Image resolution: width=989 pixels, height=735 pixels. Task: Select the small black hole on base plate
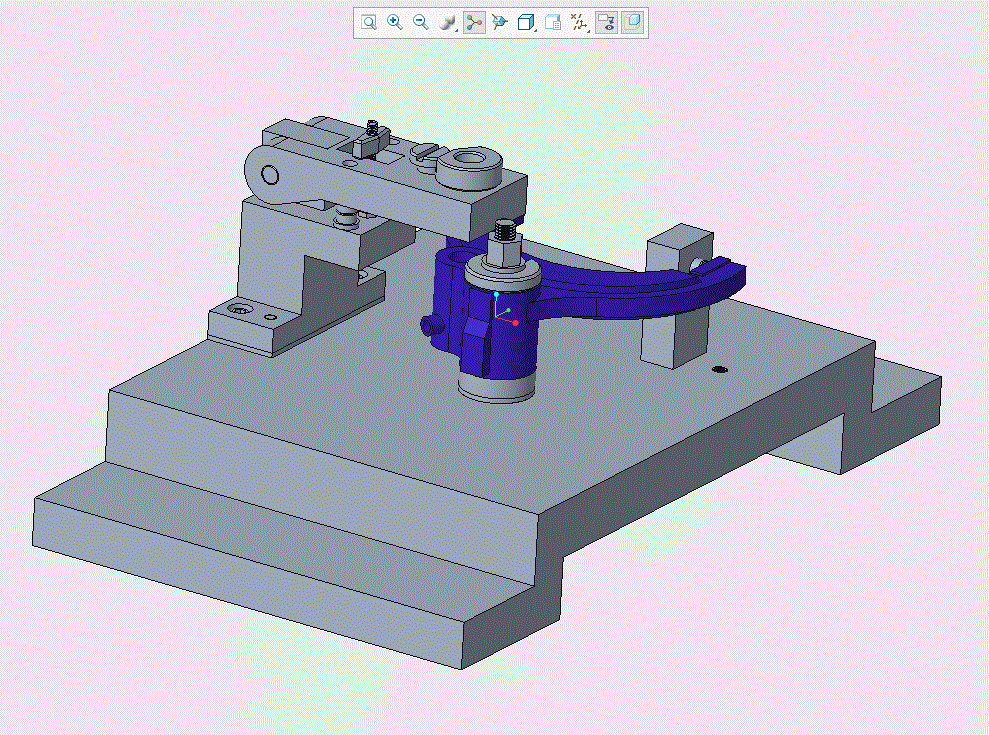pyautogui.click(x=719, y=369)
